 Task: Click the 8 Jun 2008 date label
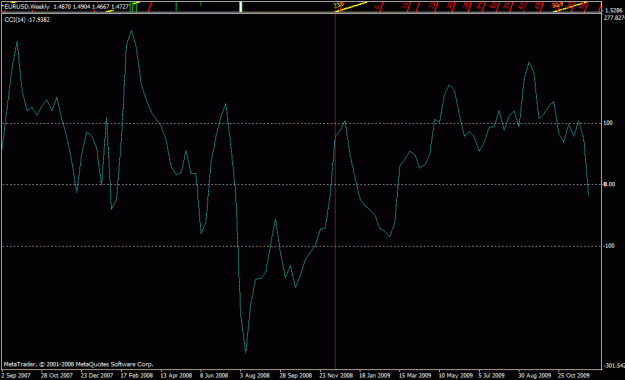click(x=214, y=376)
